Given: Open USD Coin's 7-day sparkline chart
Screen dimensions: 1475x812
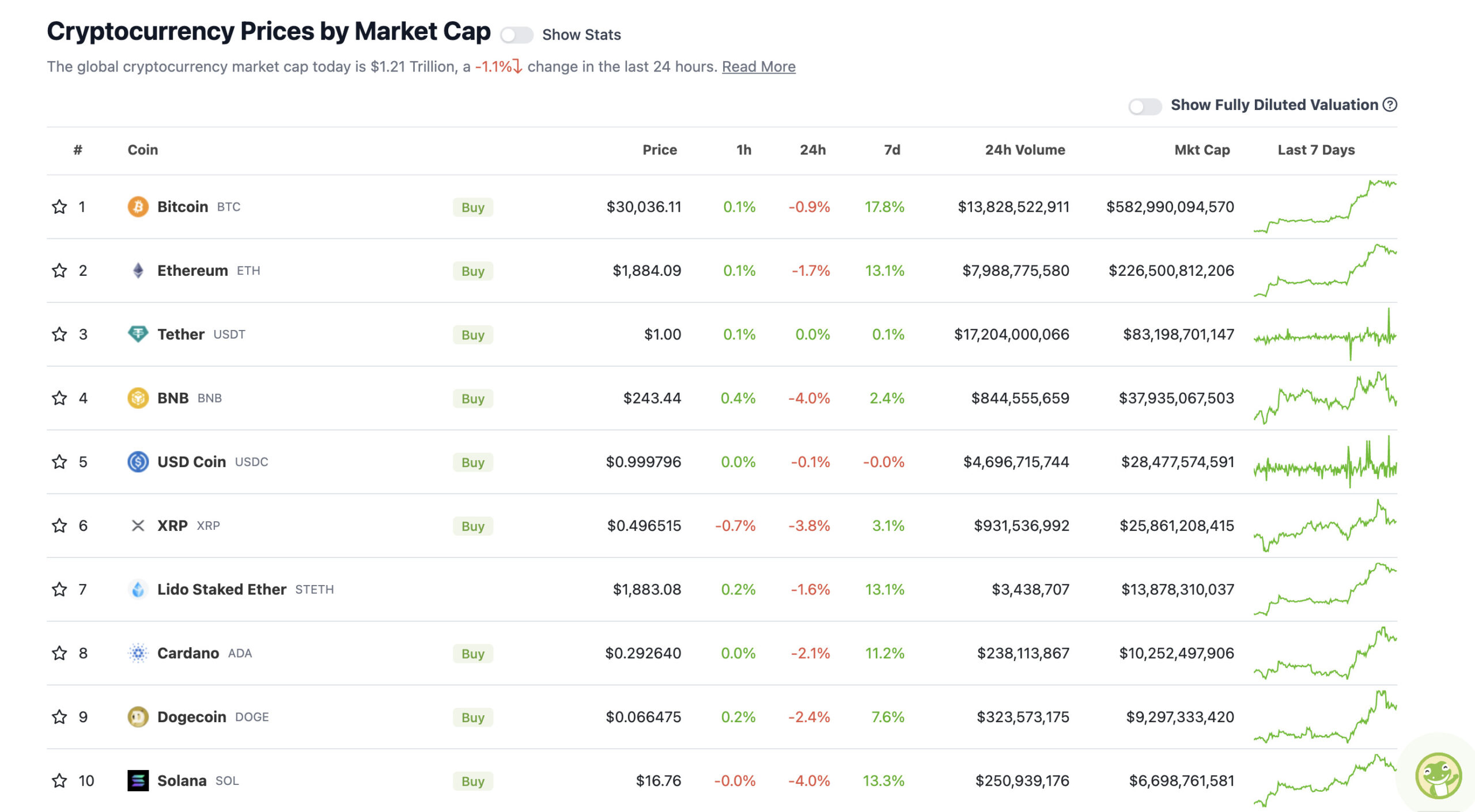Looking at the screenshot, I should [x=1325, y=462].
